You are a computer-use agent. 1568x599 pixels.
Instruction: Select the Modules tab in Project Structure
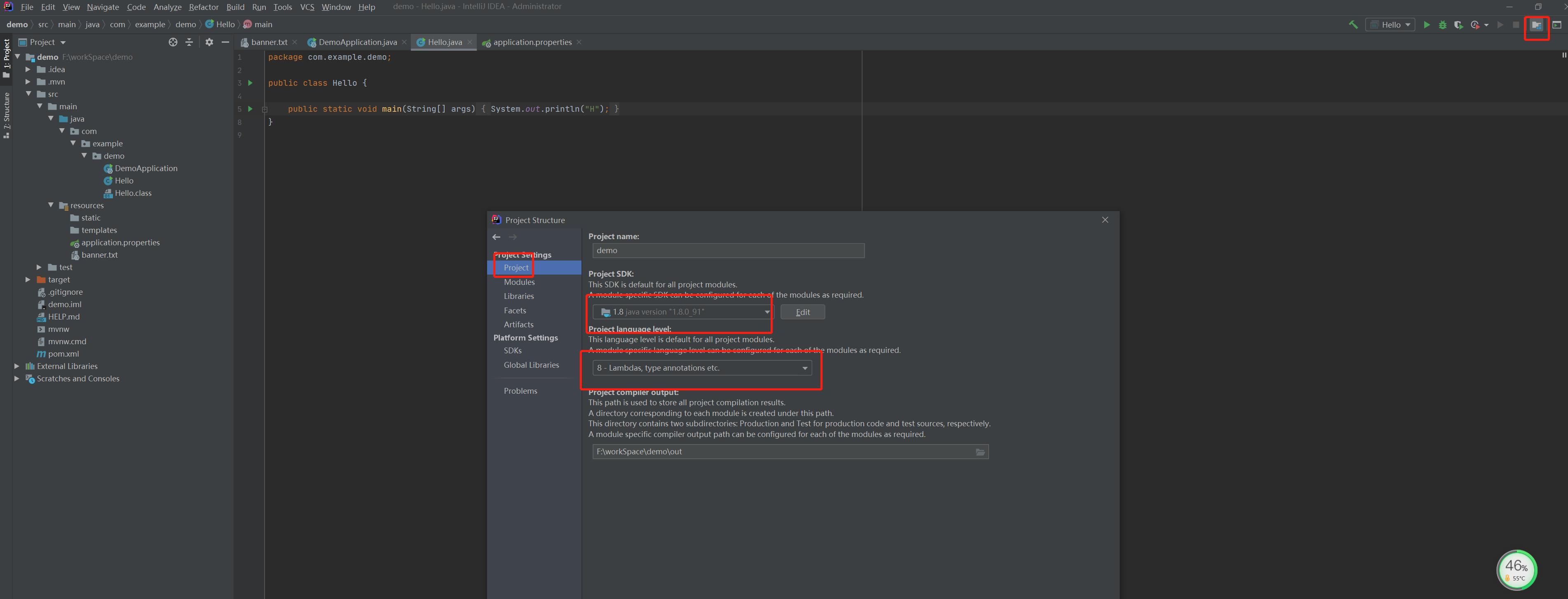[x=519, y=282]
